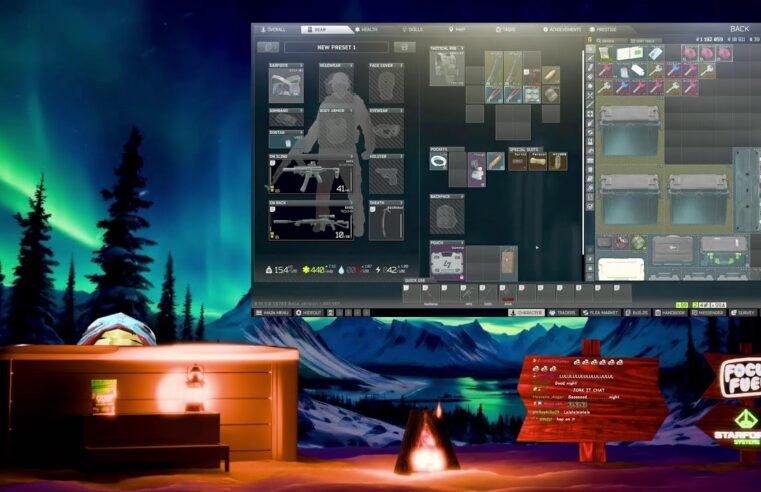Click the yellow lock icon above stash sidebar
Image resolution: width=761 pixels, height=492 pixels.
click(590, 40)
